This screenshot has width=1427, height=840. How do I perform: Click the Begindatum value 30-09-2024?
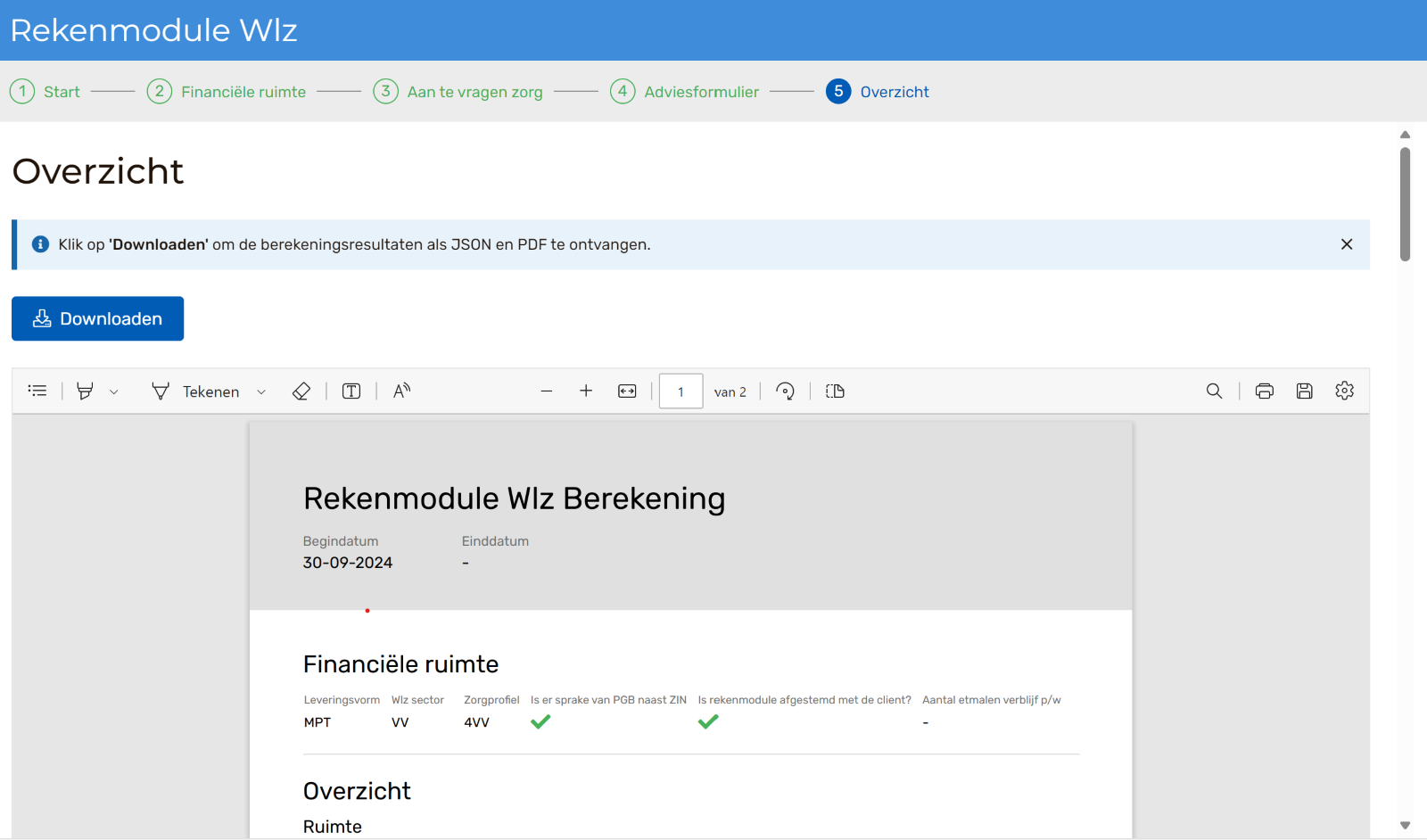348,563
